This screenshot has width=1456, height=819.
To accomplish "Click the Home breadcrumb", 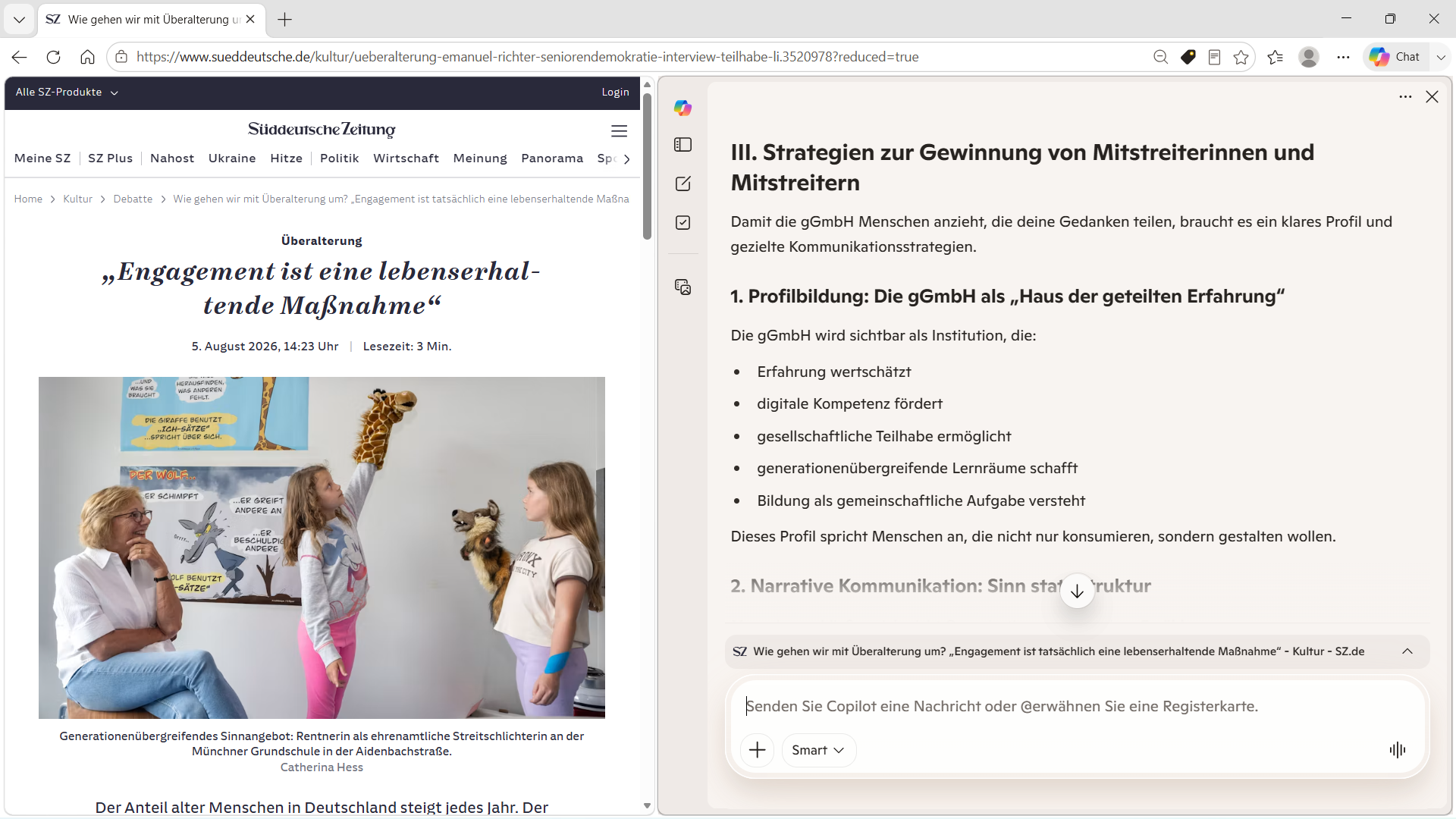I will 28,199.
